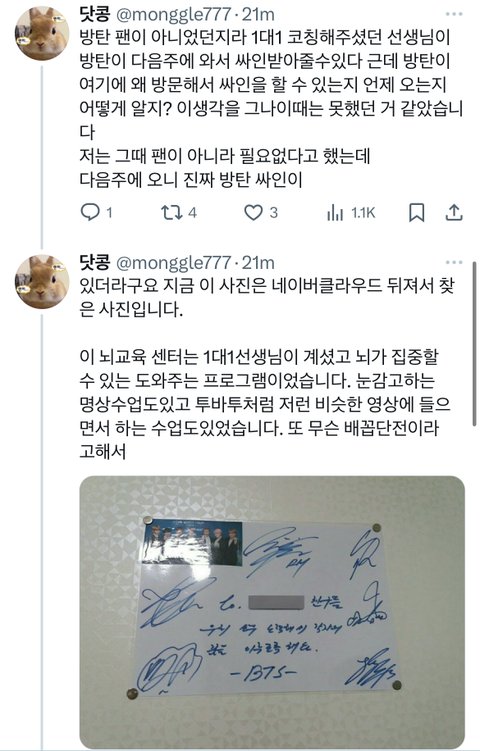This screenshot has width=480, height=751.
Task: Enlarge the BTS autograph photo
Action: coord(272,611)
